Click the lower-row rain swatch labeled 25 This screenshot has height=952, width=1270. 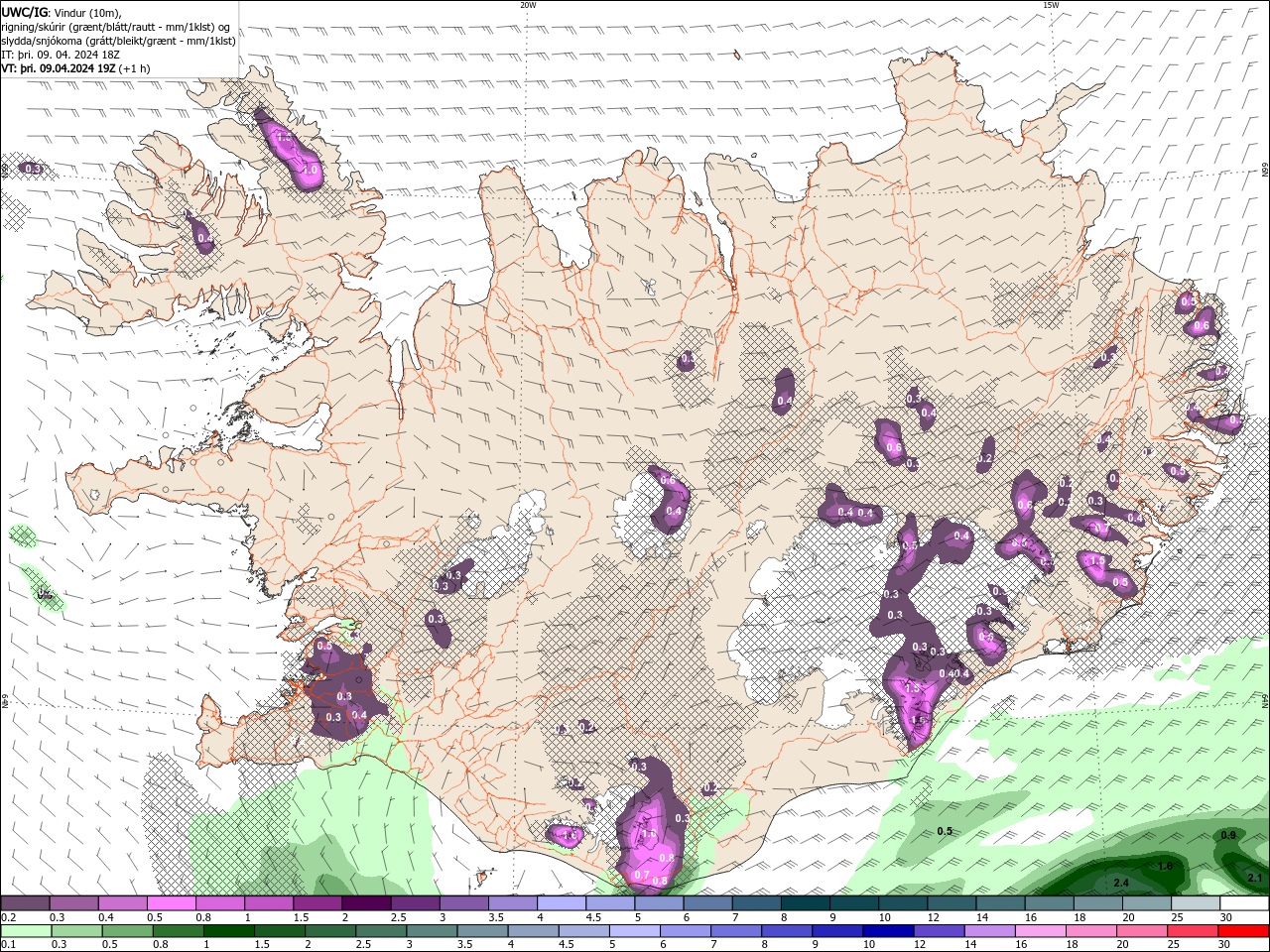pyautogui.click(x=1192, y=930)
